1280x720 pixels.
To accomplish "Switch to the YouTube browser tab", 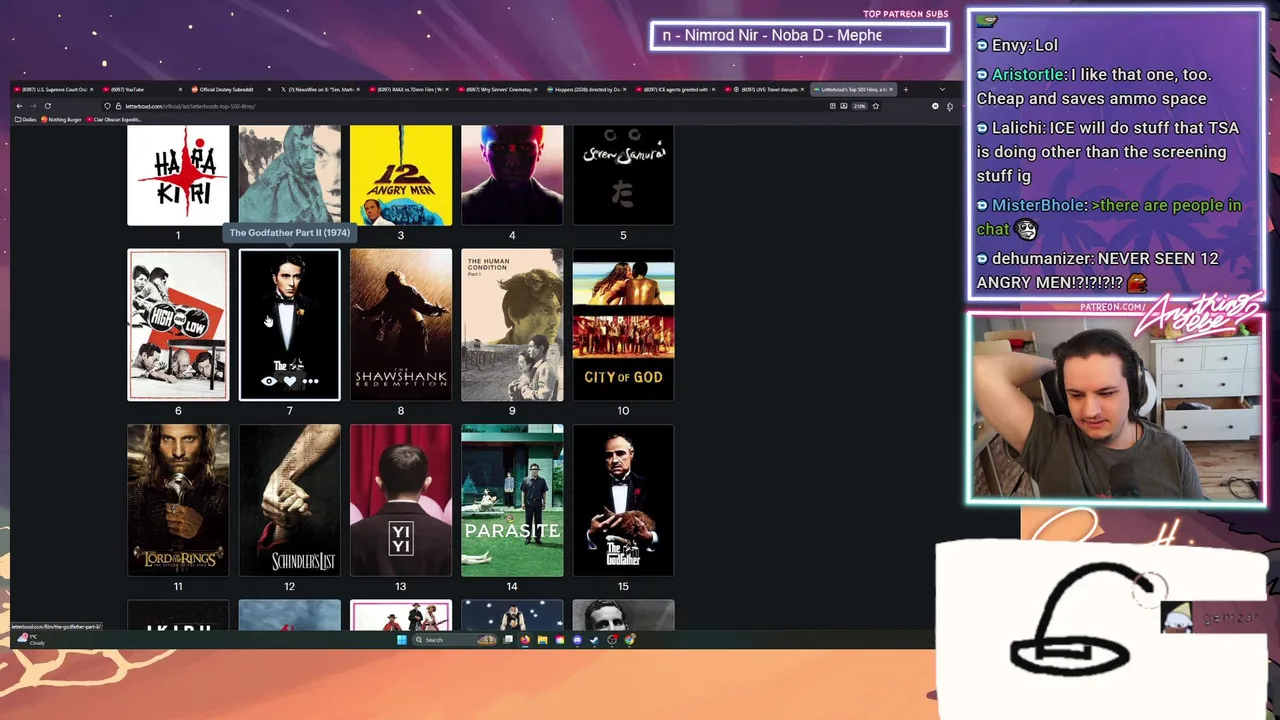I will (143, 89).
